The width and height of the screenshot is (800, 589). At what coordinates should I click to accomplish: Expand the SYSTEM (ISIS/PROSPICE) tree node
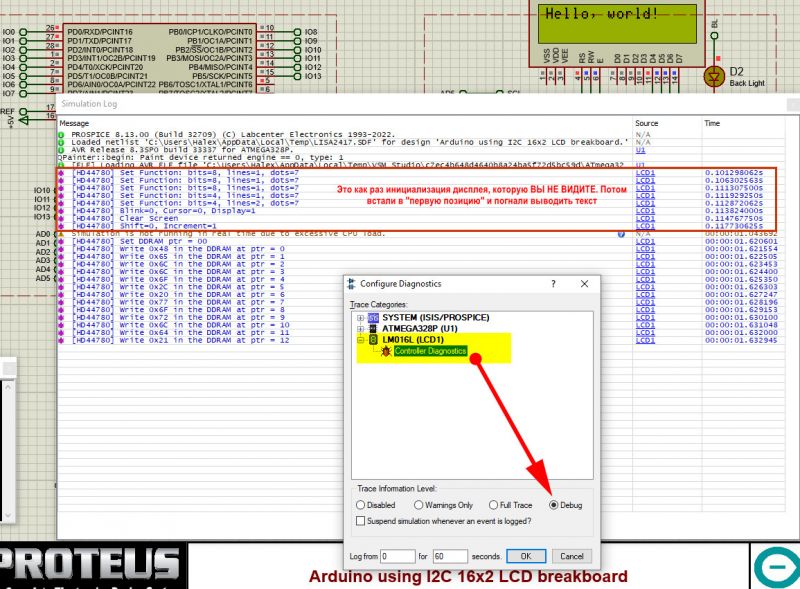click(360, 317)
